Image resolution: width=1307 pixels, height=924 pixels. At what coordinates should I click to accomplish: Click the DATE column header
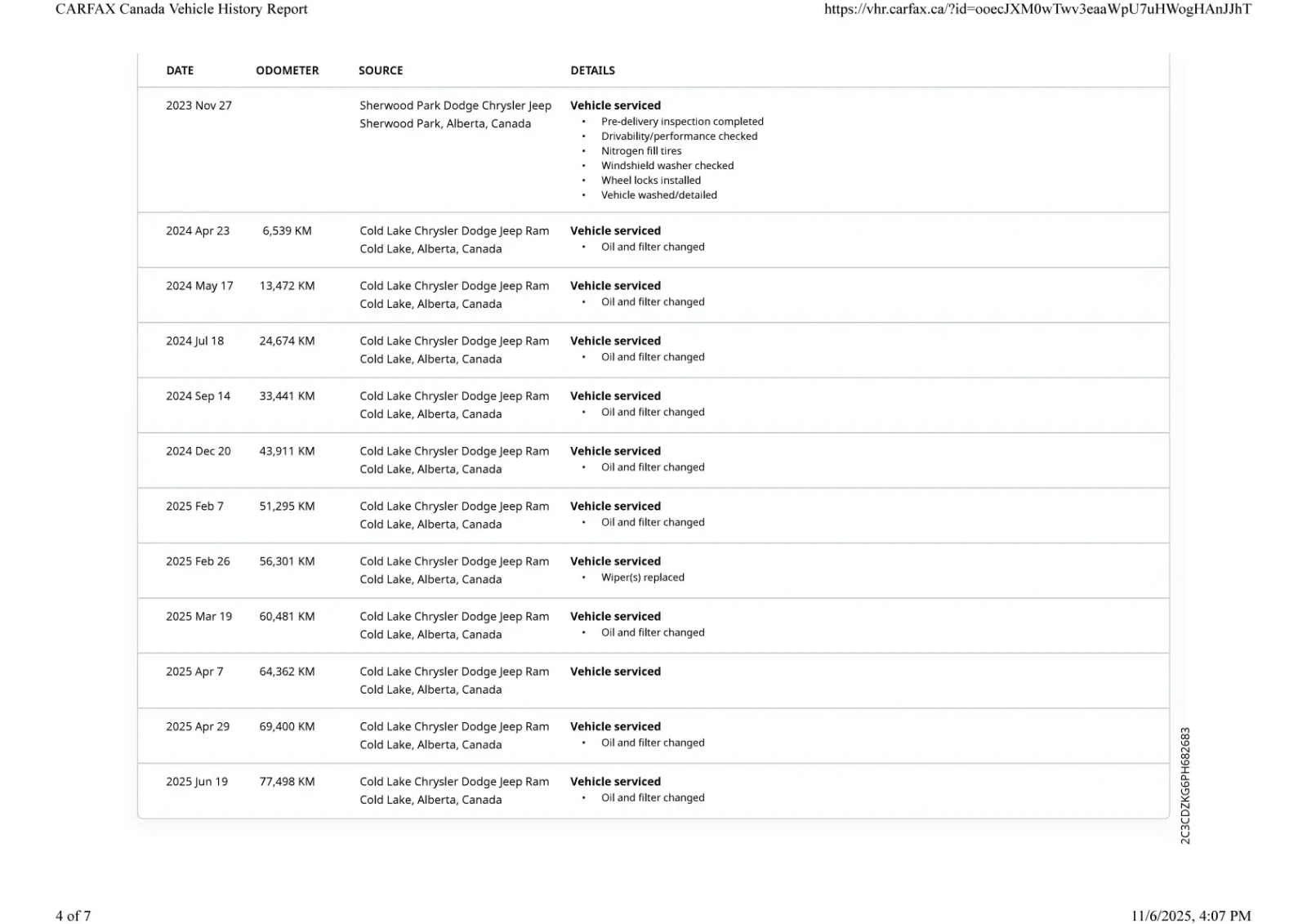point(180,70)
